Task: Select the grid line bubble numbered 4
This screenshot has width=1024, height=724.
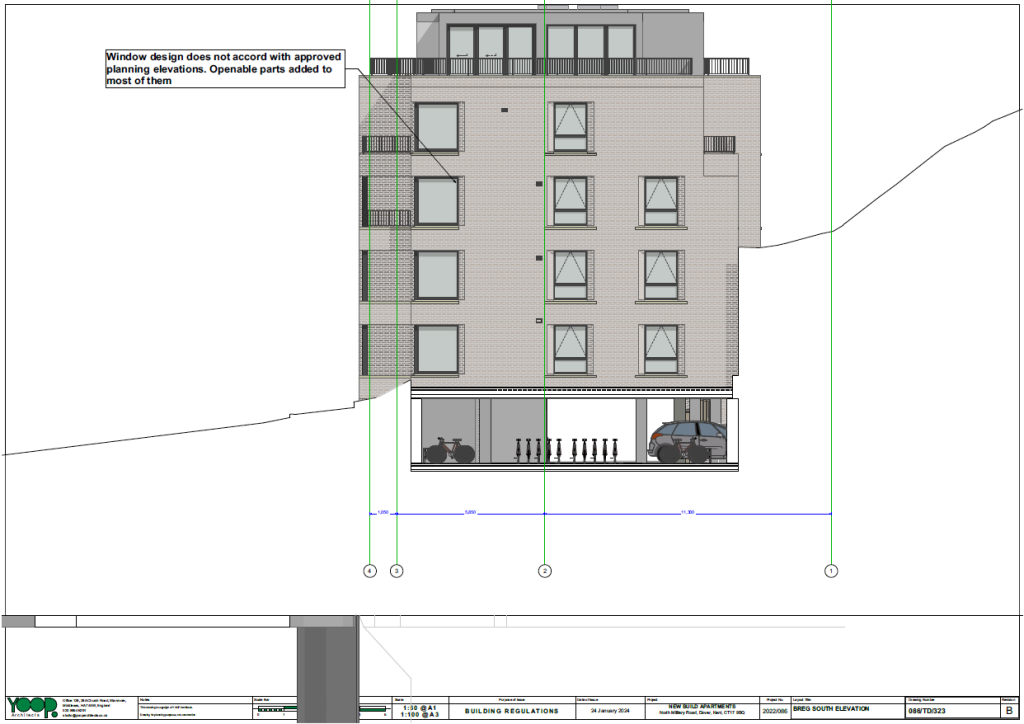Action: point(370,571)
